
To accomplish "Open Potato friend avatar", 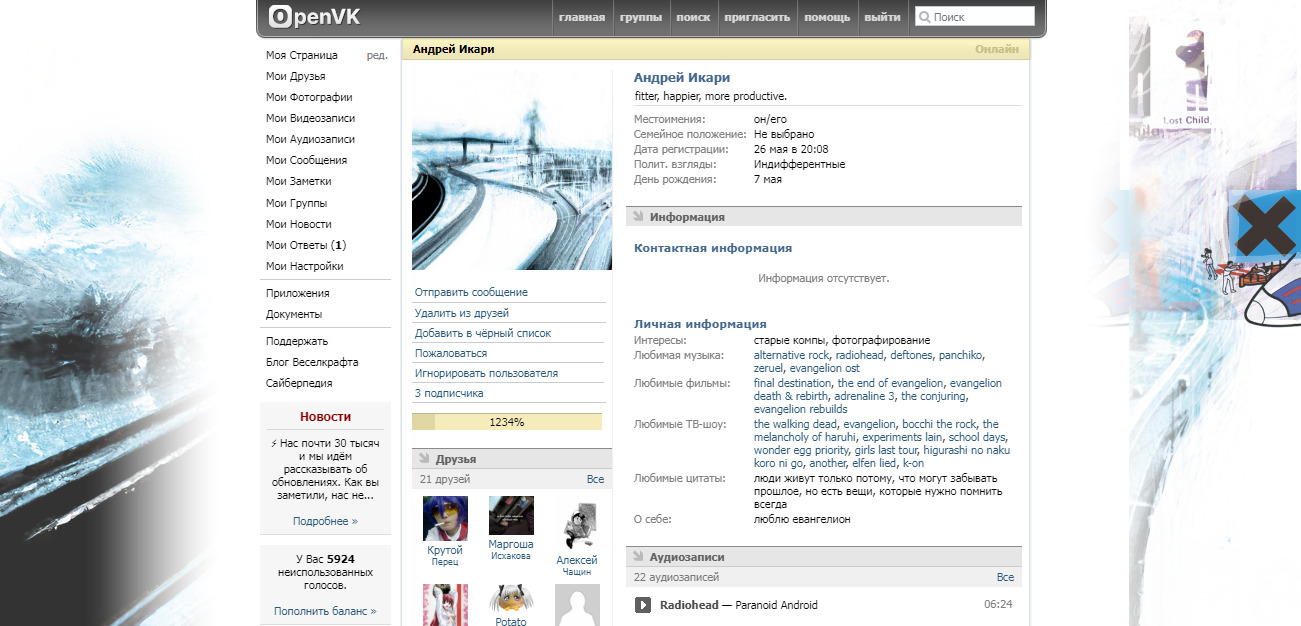I will click(x=511, y=598).
